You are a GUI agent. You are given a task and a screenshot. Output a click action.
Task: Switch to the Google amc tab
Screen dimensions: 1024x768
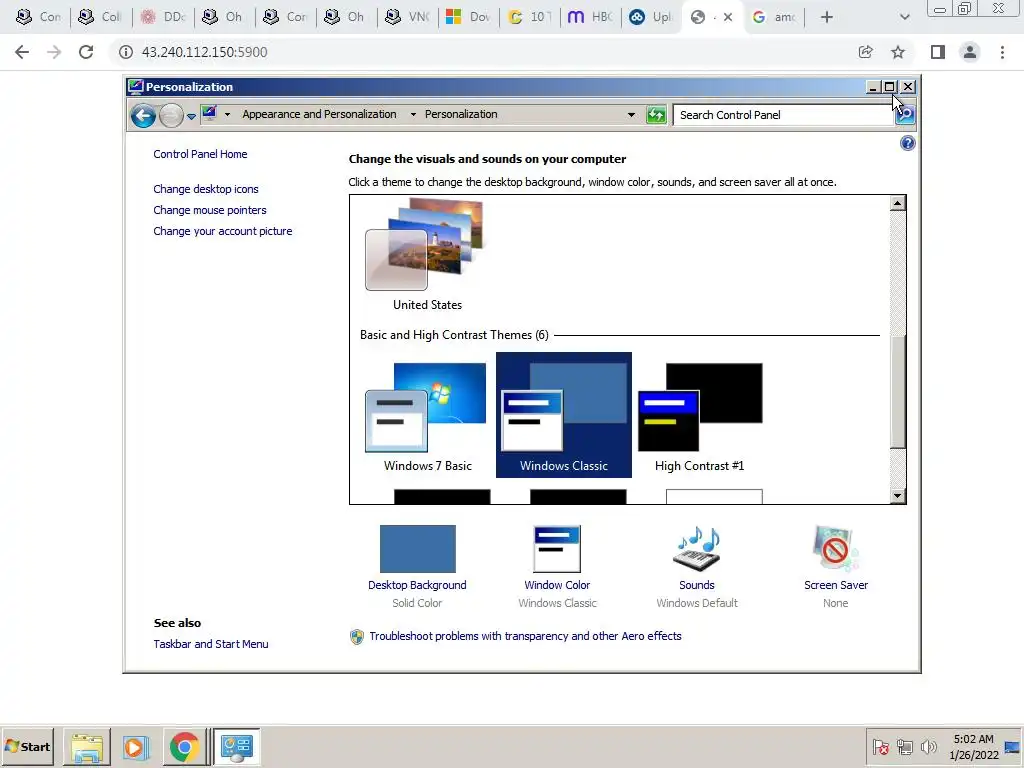(774, 17)
